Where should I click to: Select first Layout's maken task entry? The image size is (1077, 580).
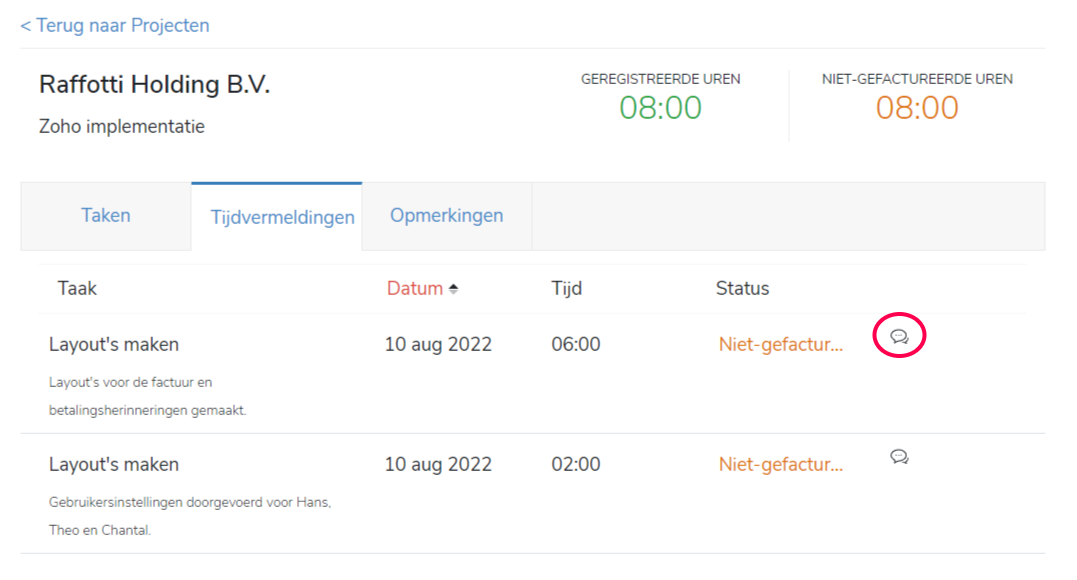pos(114,344)
